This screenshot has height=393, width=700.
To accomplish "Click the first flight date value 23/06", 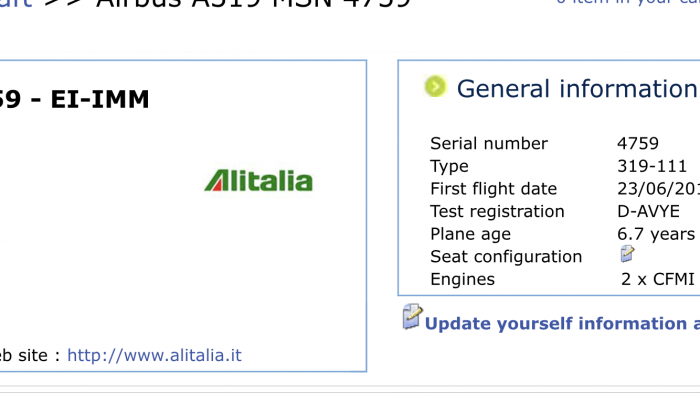I will [x=658, y=189].
